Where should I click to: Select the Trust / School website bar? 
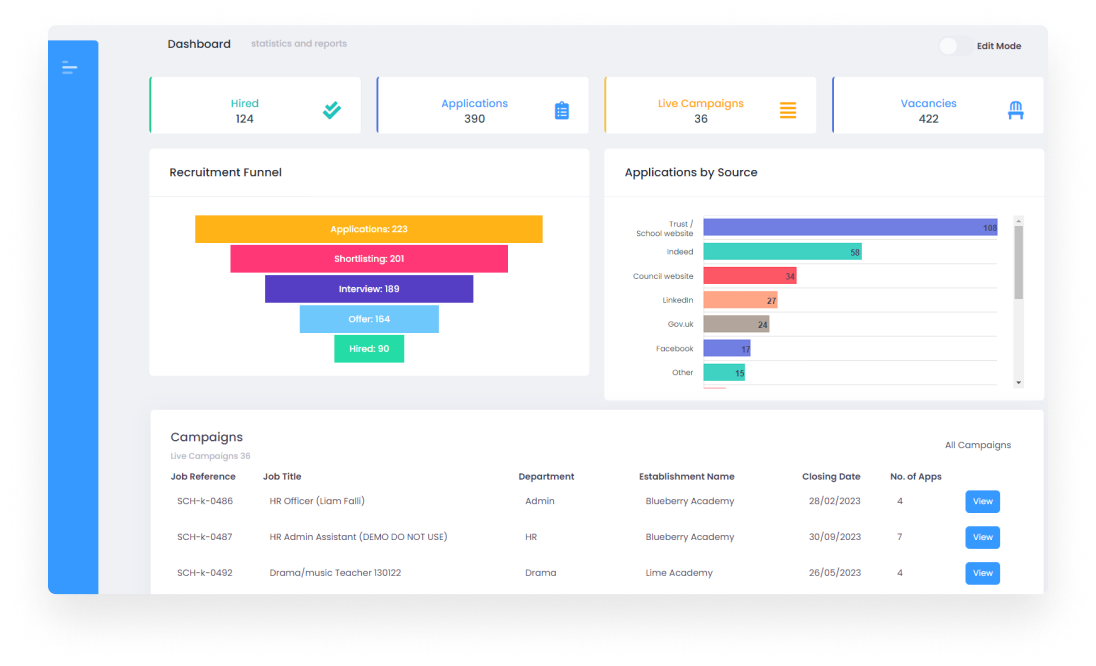849,228
